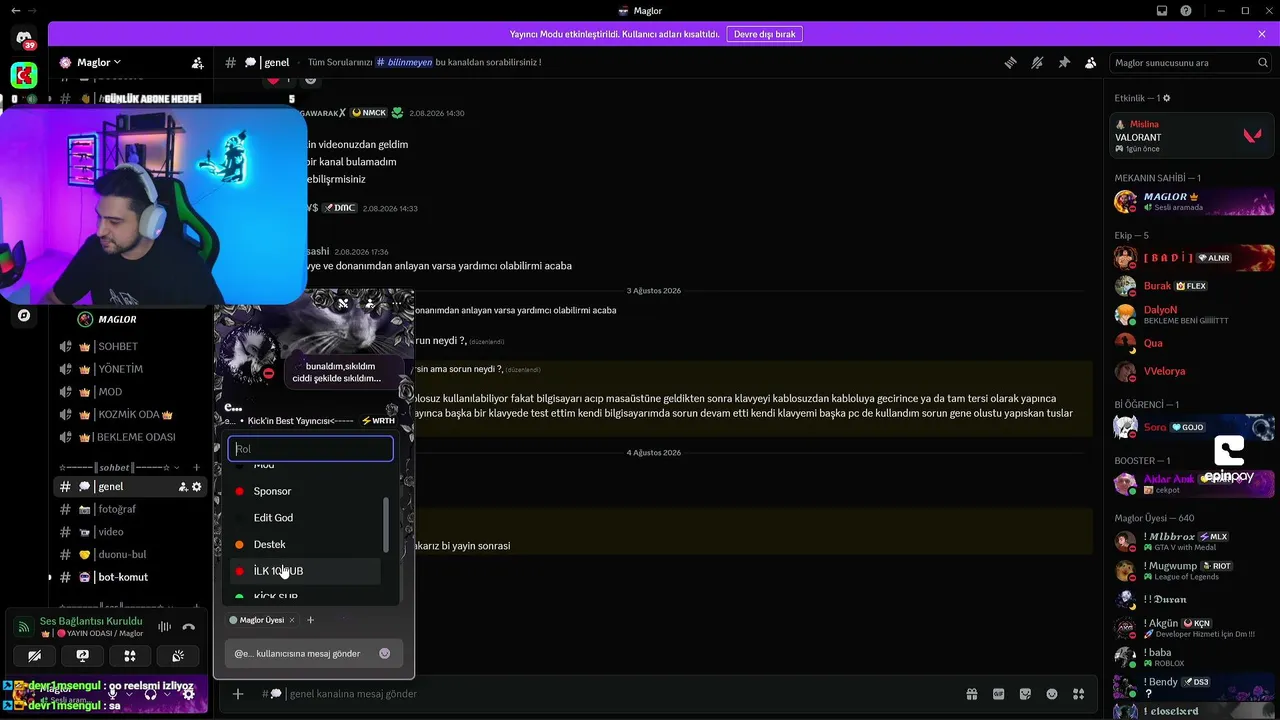Open Pinned Messages in the channel header

[x=1064, y=62]
